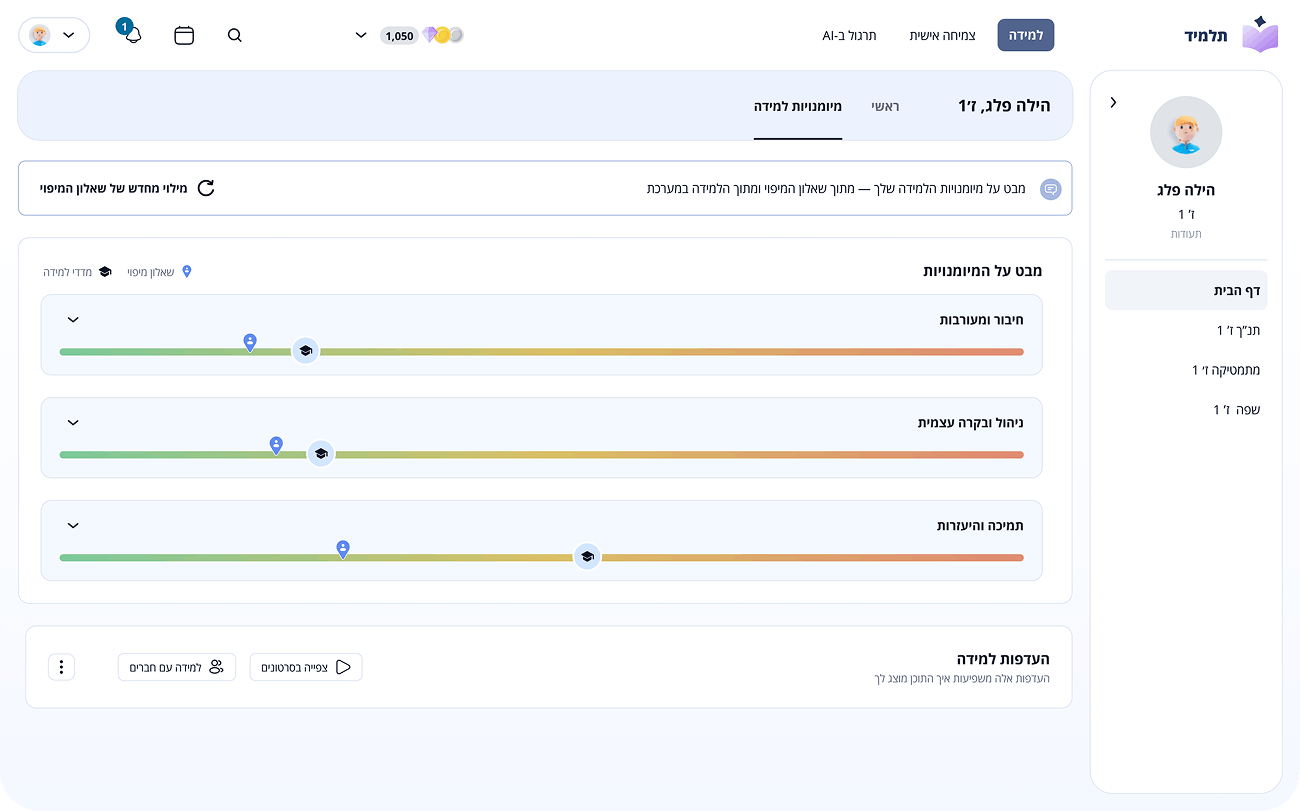
Task: Open the user avatar dropdown in top bar
Action: tap(54, 35)
